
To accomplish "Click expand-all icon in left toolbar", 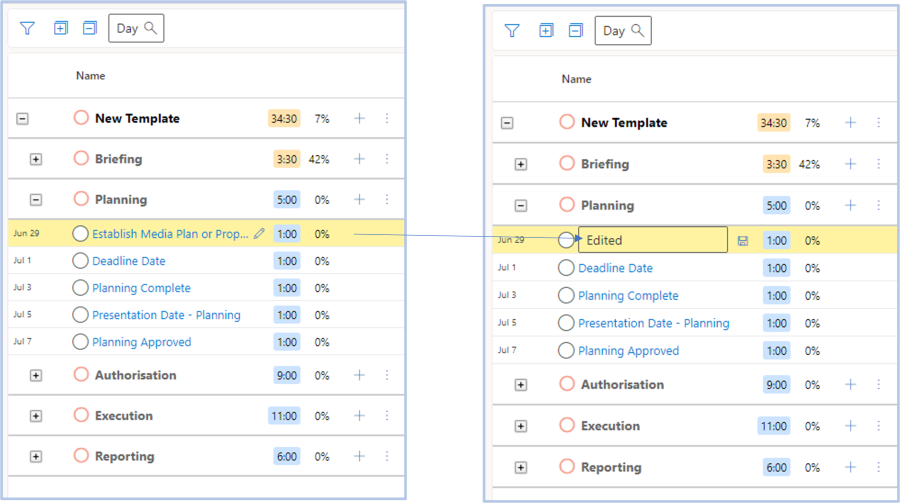I will pos(60,28).
